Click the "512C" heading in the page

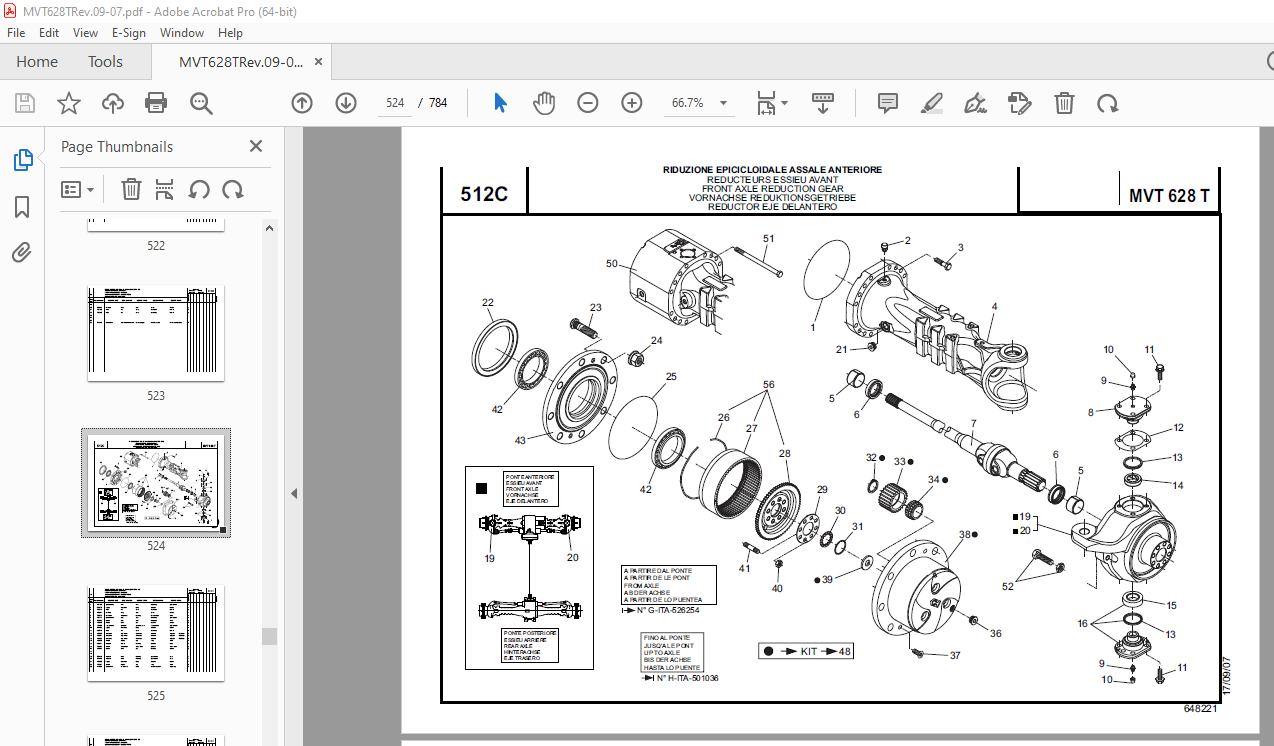coord(484,194)
